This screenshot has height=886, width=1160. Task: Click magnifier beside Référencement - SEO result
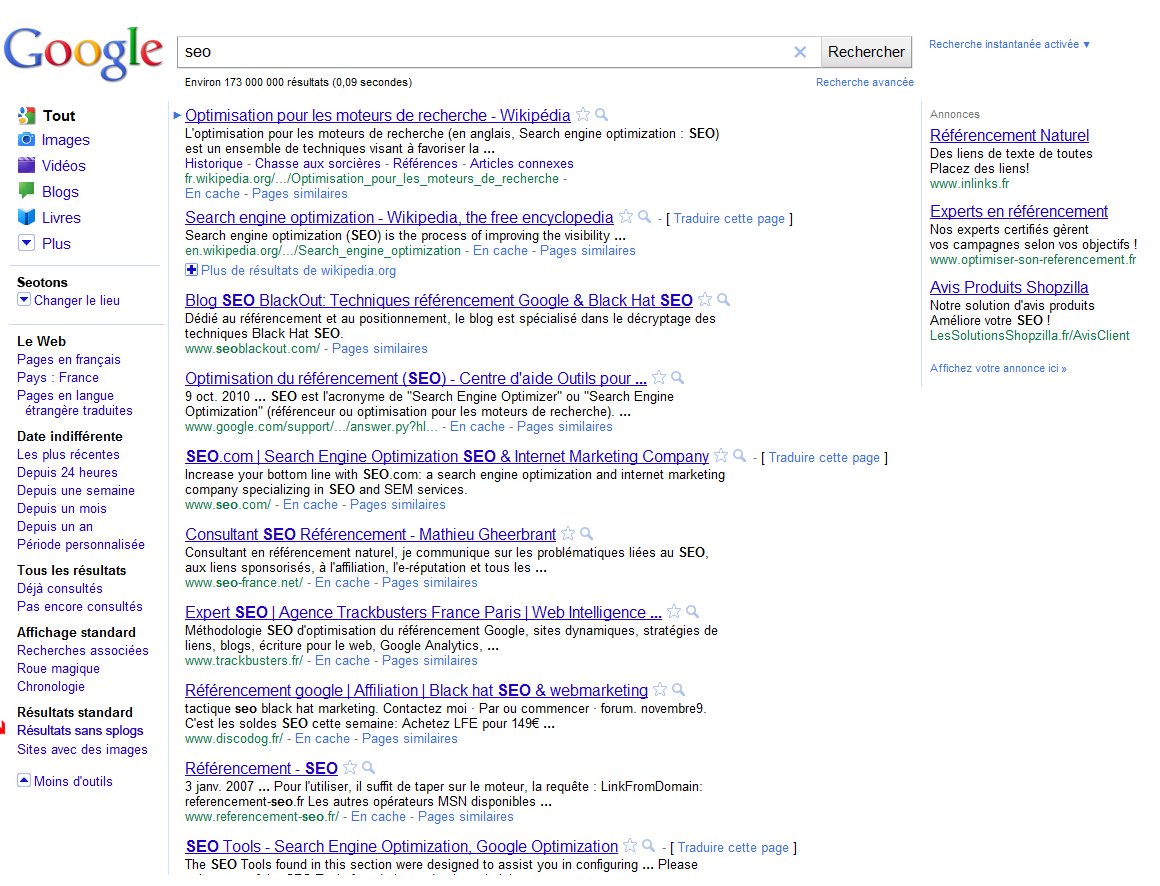[x=368, y=768]
